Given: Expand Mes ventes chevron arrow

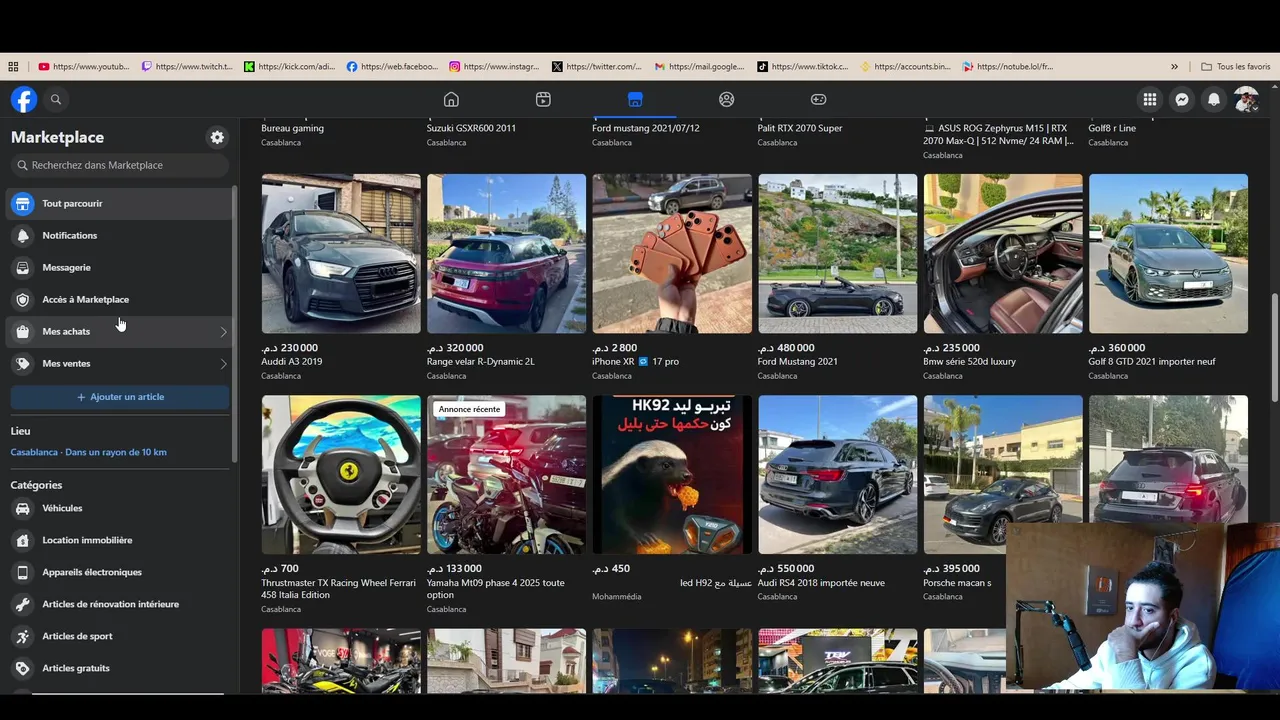Looking at the screenshot, I should (x=223, y=364).
